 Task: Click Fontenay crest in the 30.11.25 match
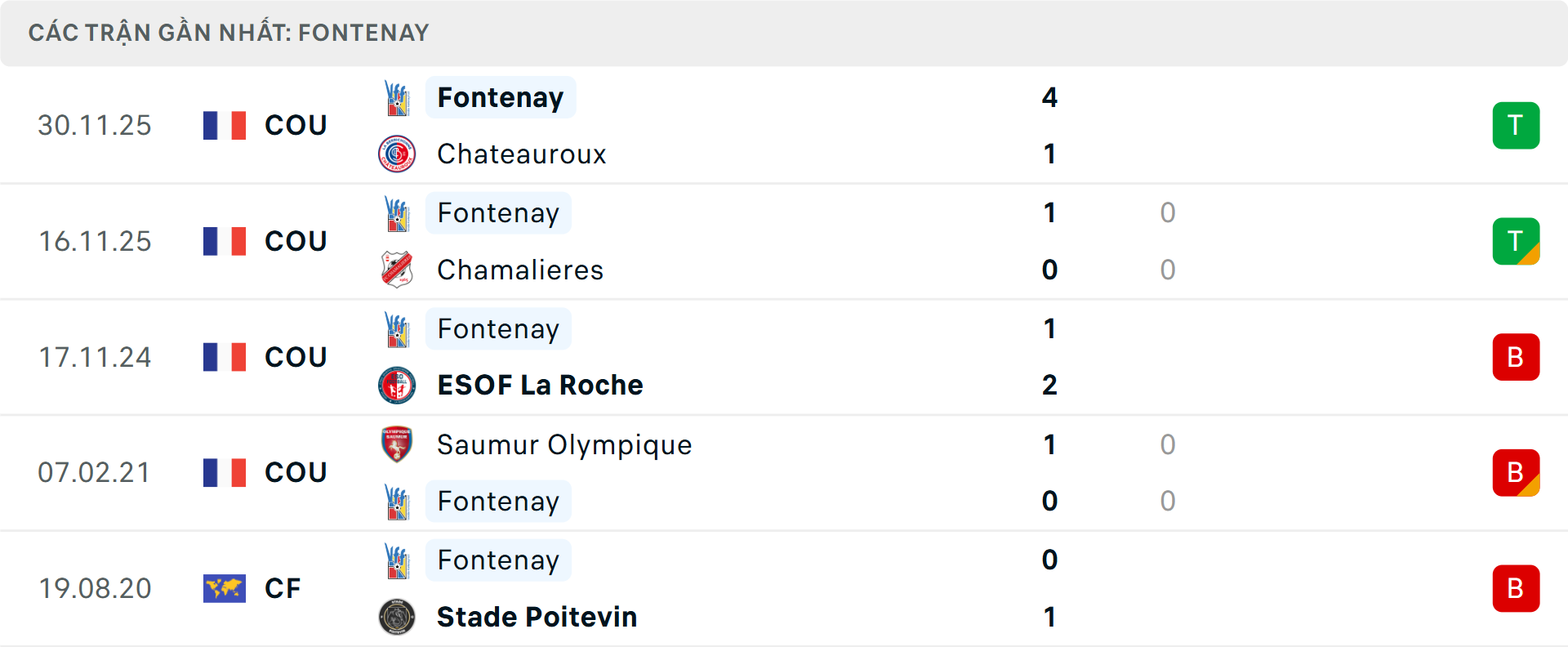pyautogui.click(x=397, y=98)
